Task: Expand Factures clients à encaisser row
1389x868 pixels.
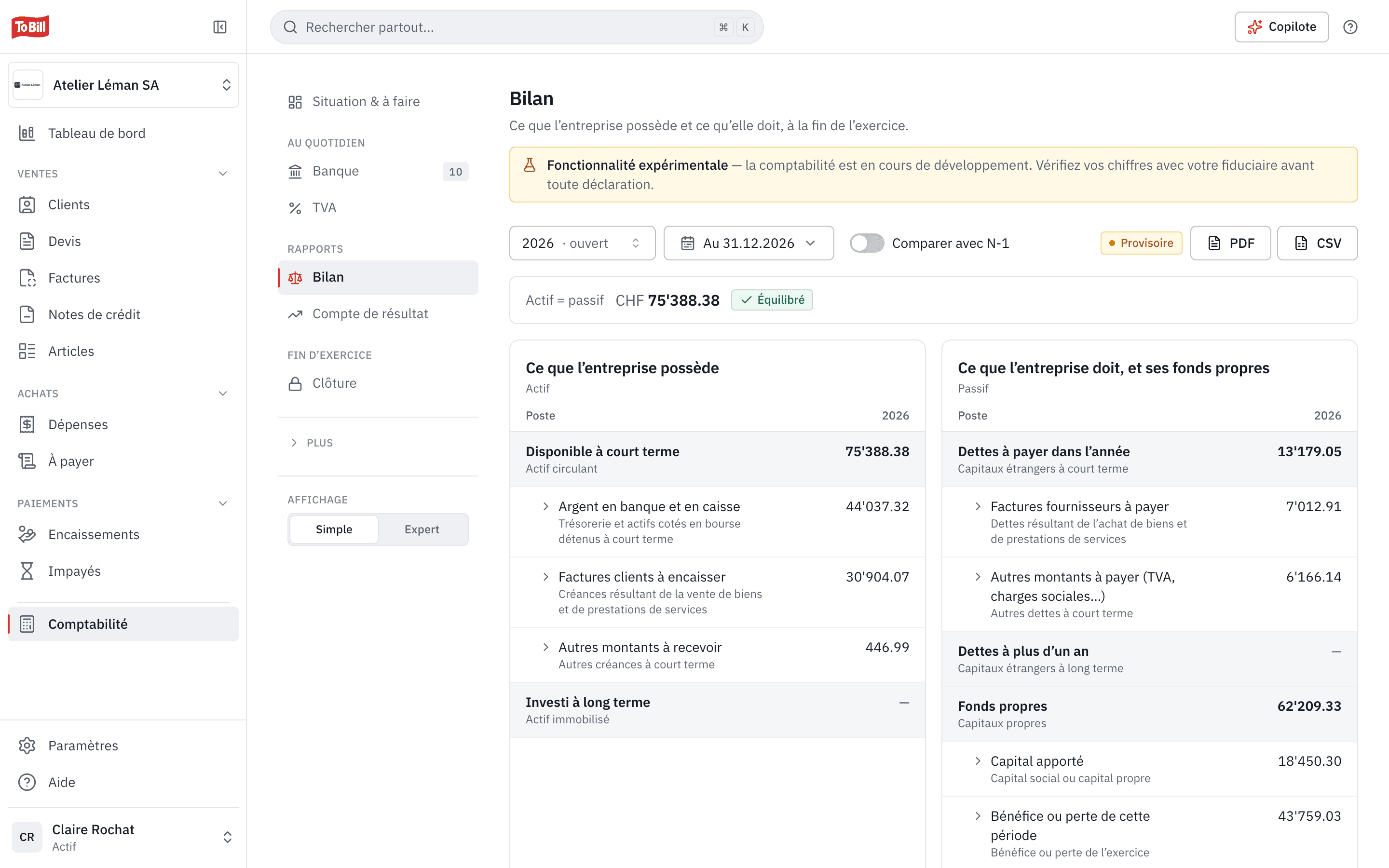Action: (545, 577)
